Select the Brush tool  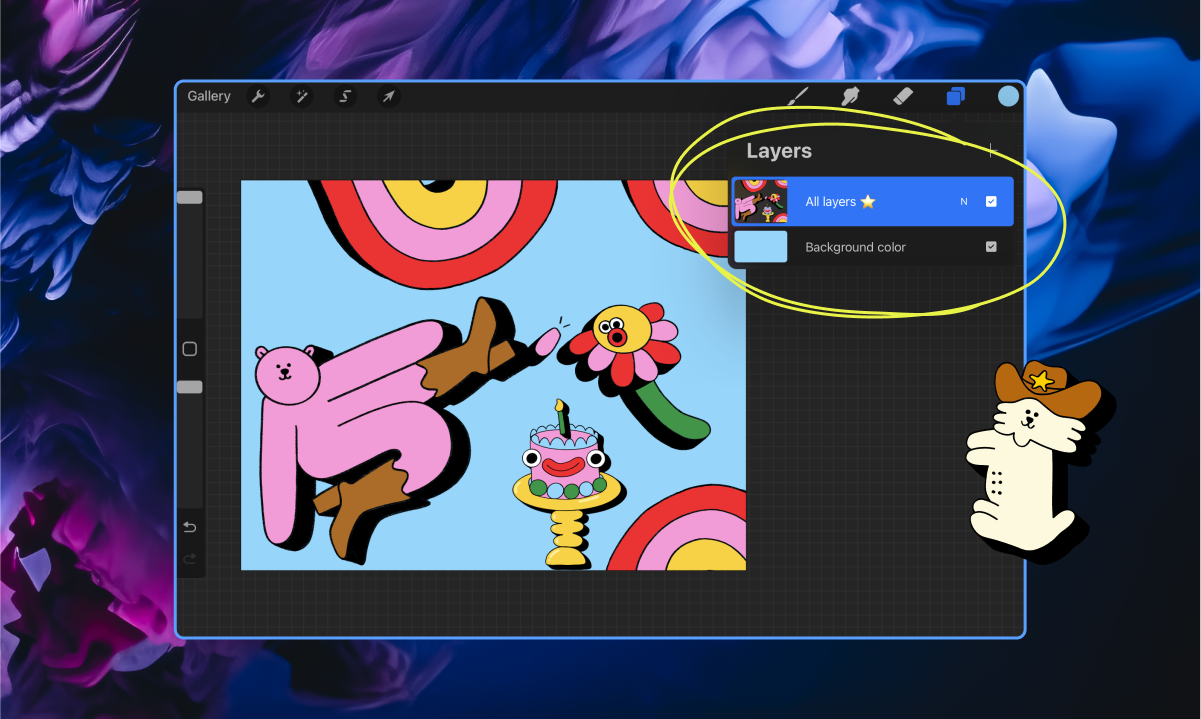pos(797,96)
